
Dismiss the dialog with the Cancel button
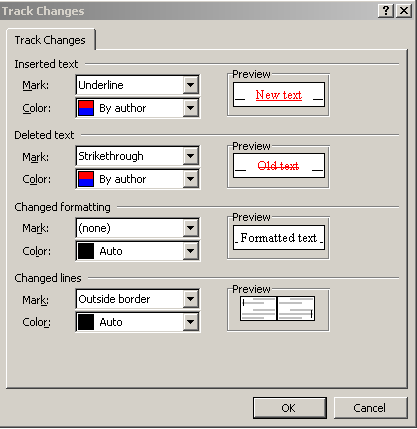tap(370, 408)
